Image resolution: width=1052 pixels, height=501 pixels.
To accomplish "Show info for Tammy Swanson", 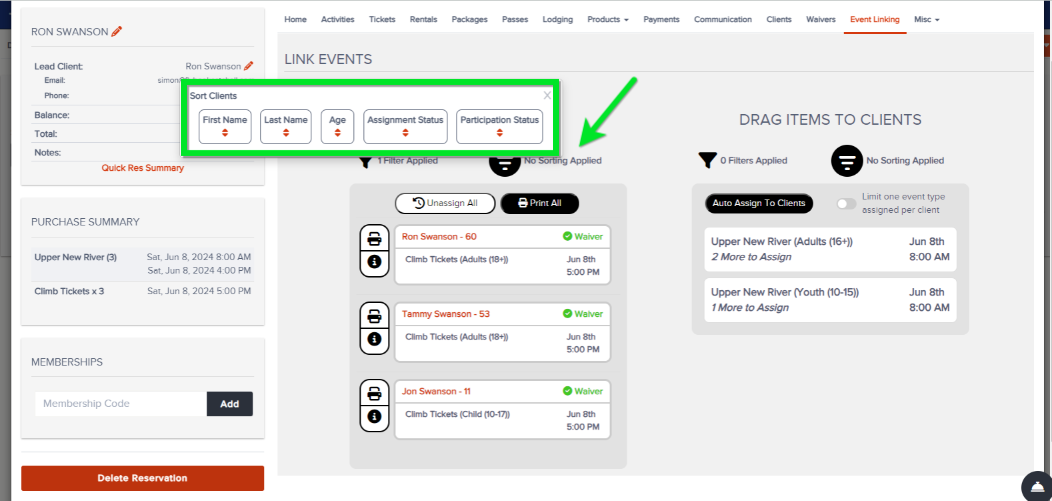I will [x=374, y=339].
